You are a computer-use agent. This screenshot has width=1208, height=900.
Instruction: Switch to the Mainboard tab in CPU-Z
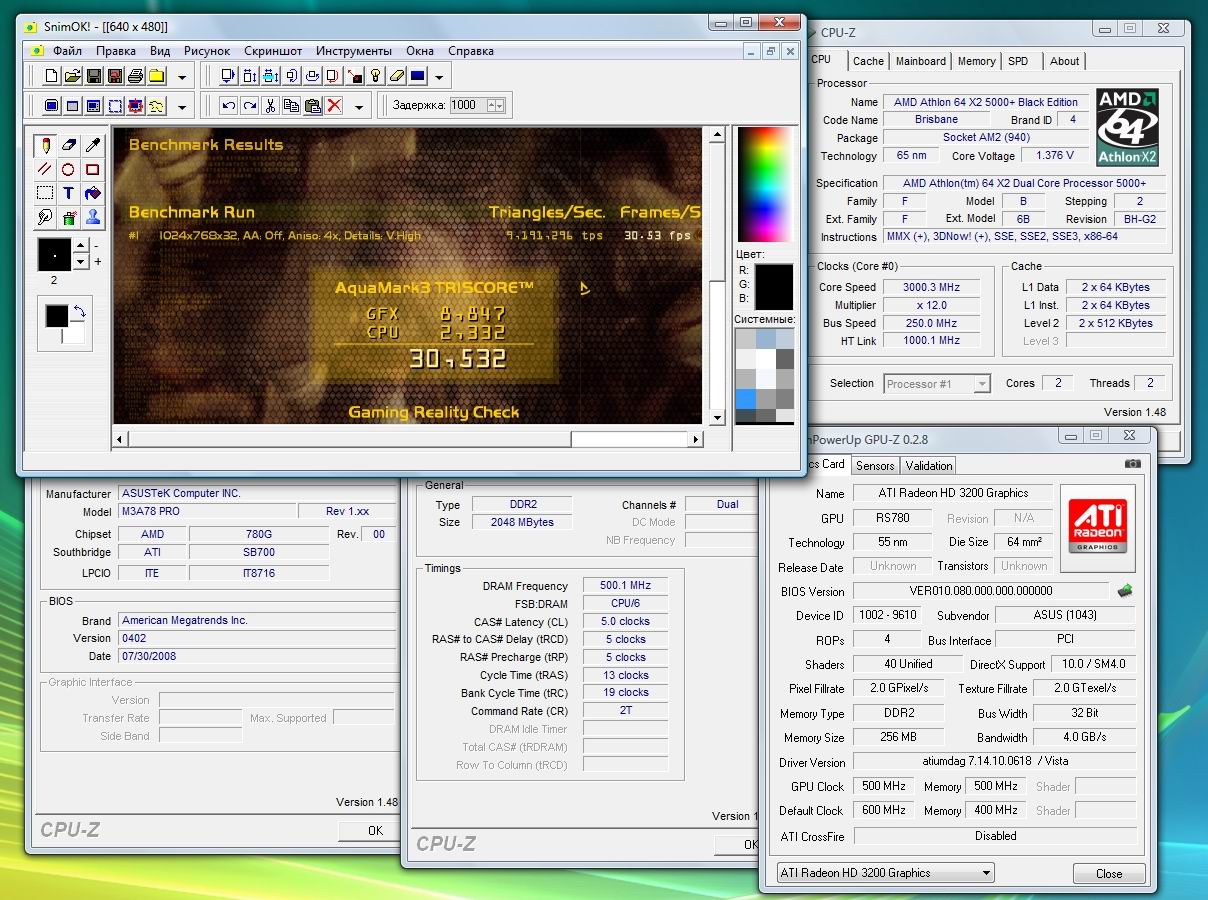tap(920, 61)
